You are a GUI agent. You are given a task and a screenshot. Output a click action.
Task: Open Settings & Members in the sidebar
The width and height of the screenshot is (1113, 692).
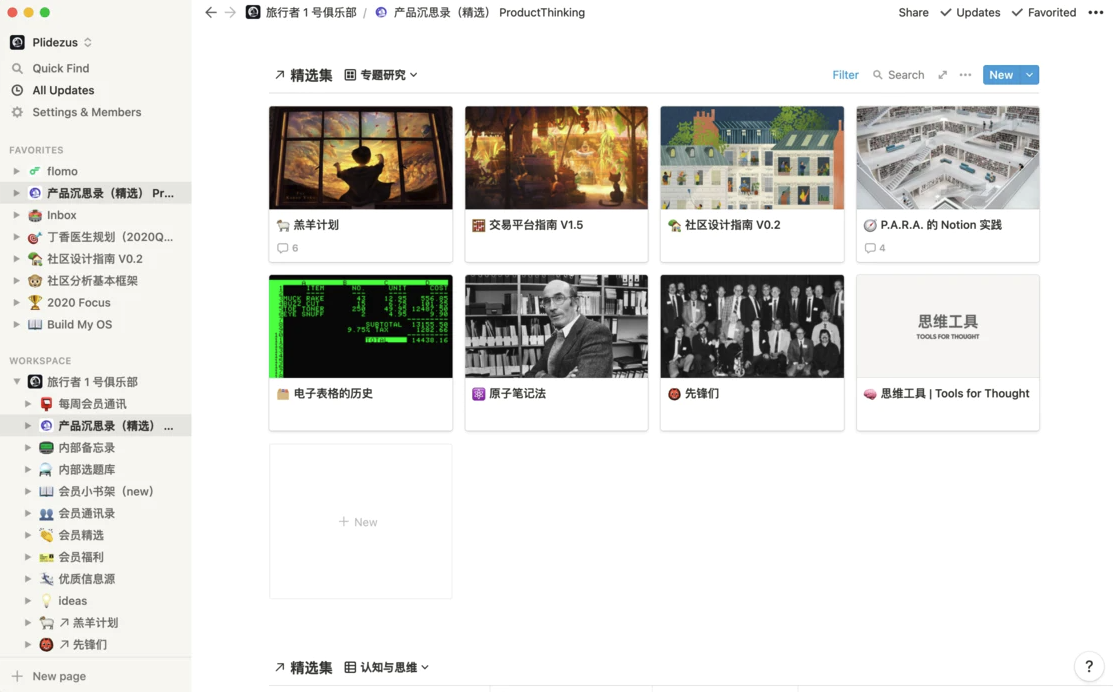click(x=87, y=112)
